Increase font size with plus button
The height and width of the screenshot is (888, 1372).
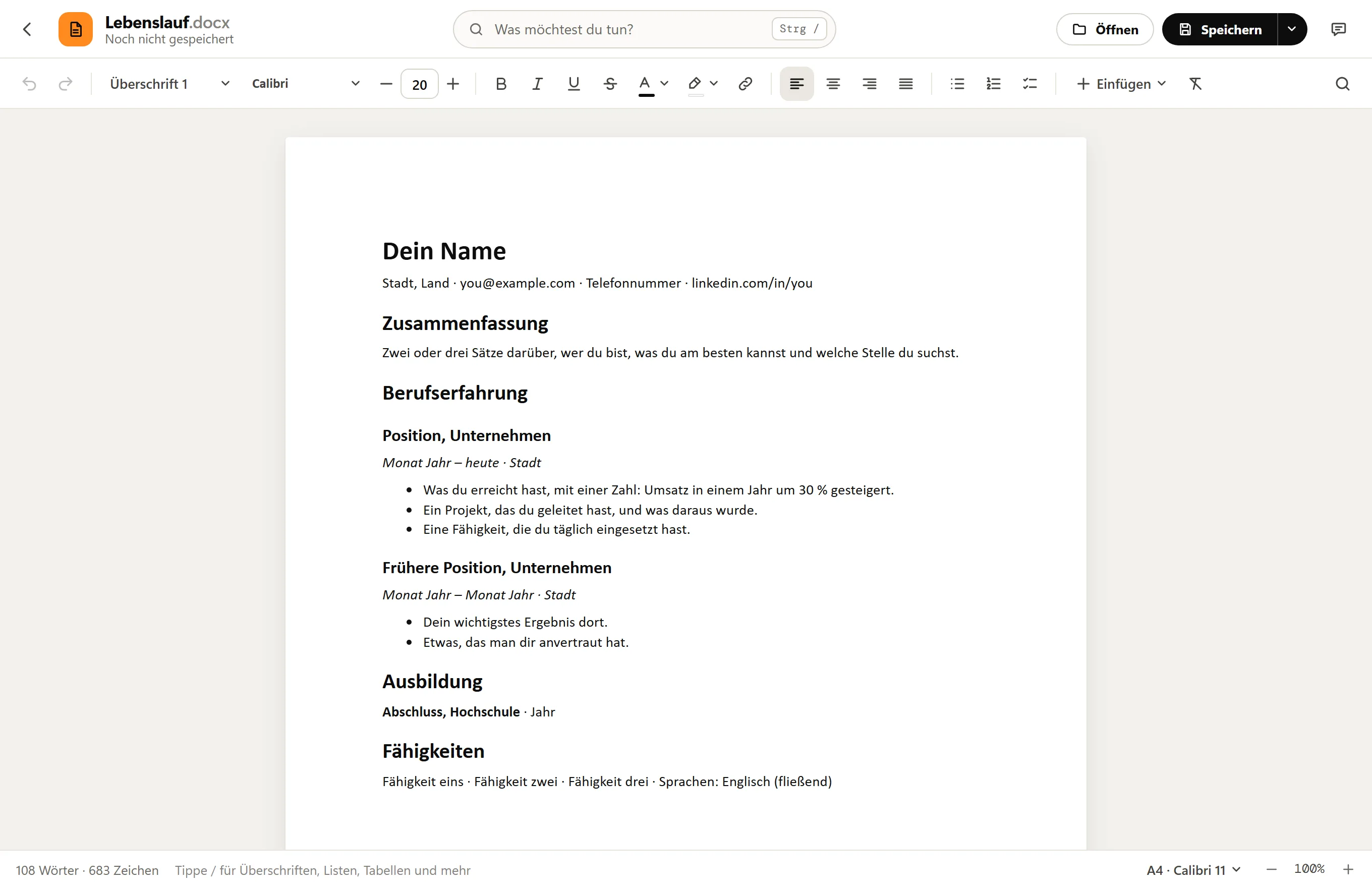[x=453, y=84]
